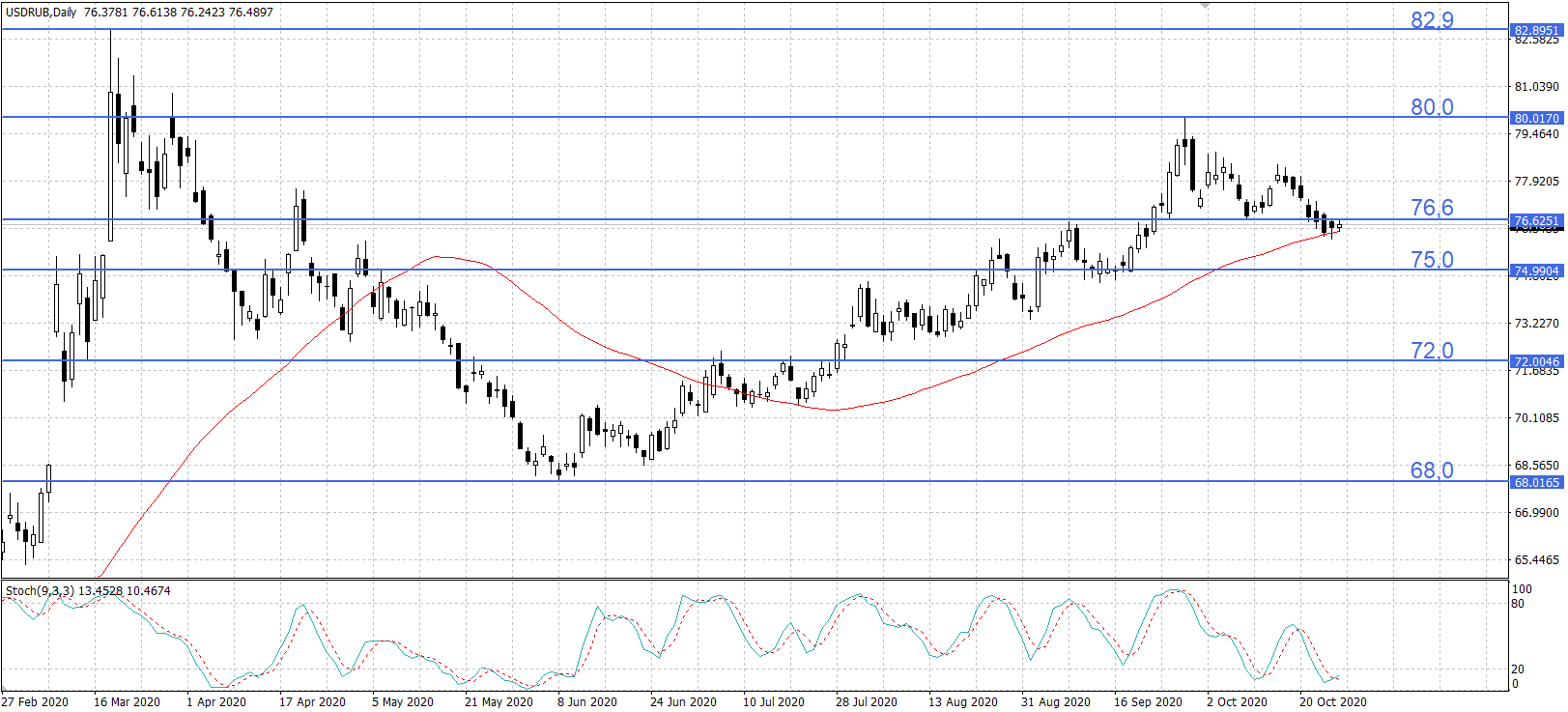Click the 70.1085 price scale value
The image size is (1568, 712).
point(1537,418)
